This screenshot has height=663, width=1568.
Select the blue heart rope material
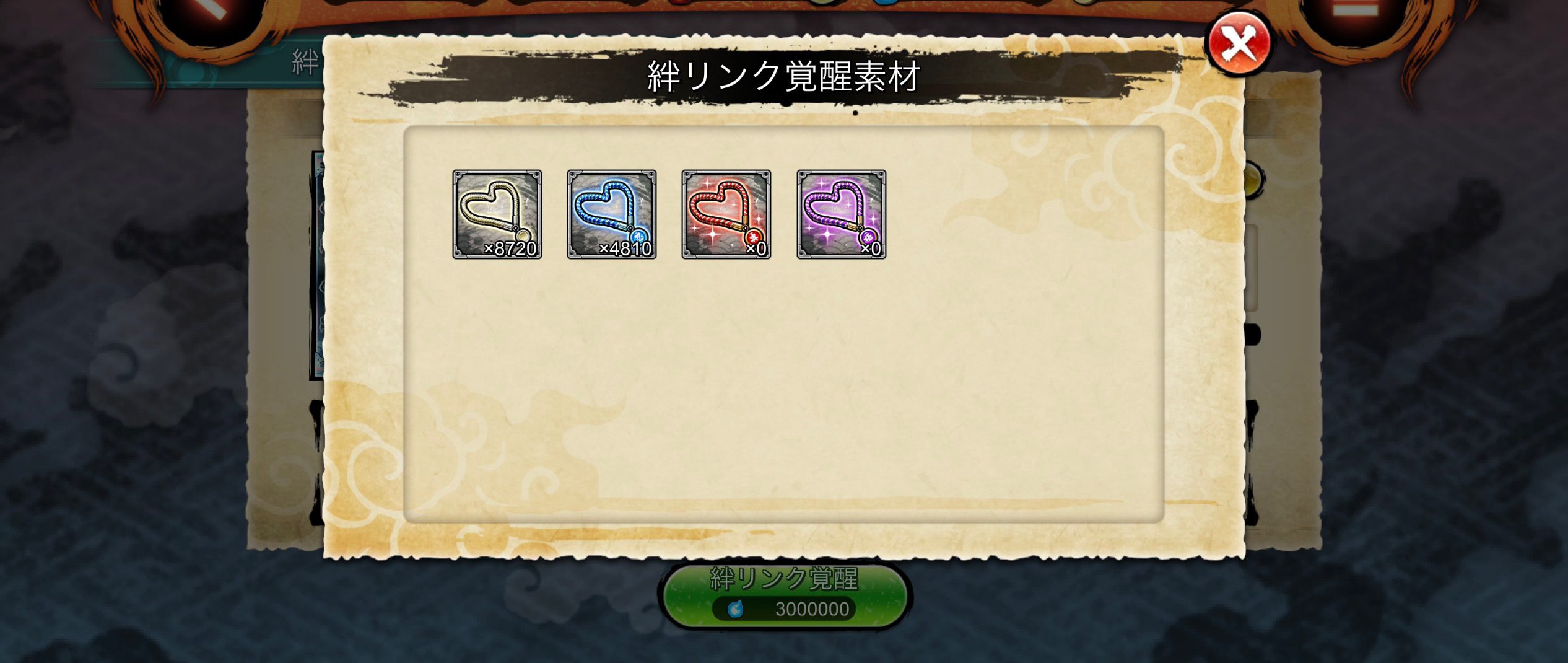(611, 214)
